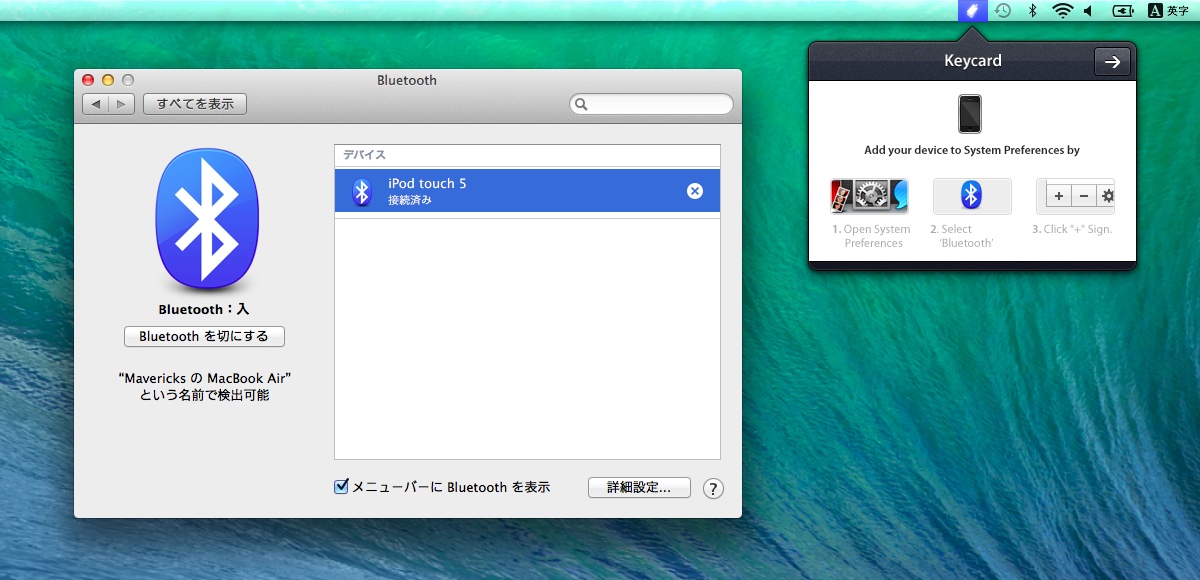Screen dimensions: 1200x580
Task: Click the plus sign in Keycard step 3
Action: click(x=1059, y=197)
